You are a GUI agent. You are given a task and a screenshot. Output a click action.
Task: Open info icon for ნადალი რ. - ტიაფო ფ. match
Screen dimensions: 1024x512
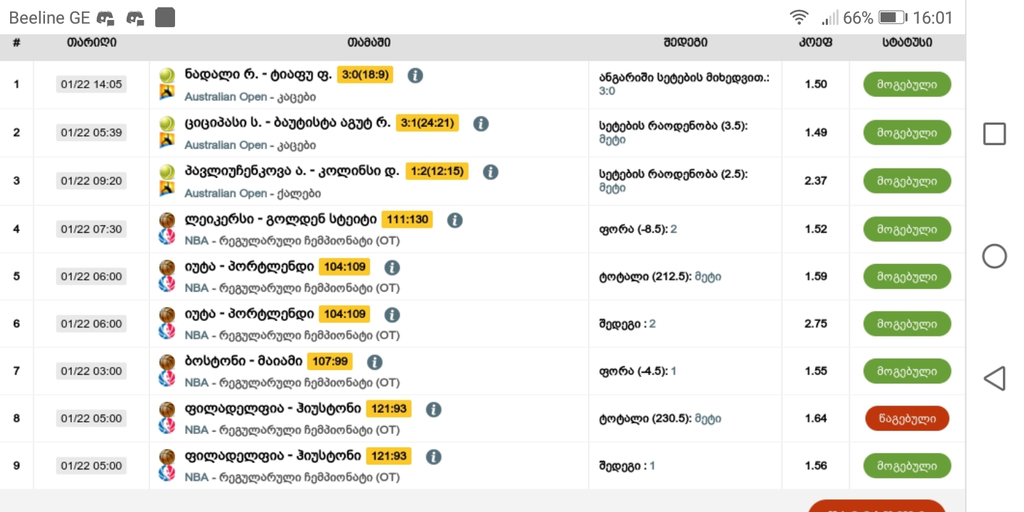pyautogui.click(x=415, y=75)
